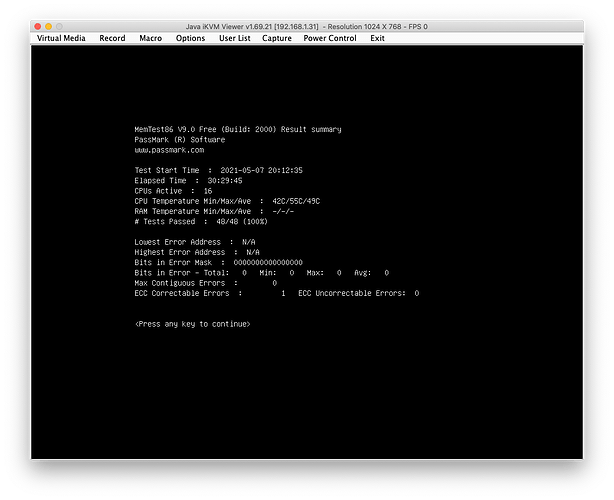Click the Elapsed Time 30:29:45 line

click(188, 181)
